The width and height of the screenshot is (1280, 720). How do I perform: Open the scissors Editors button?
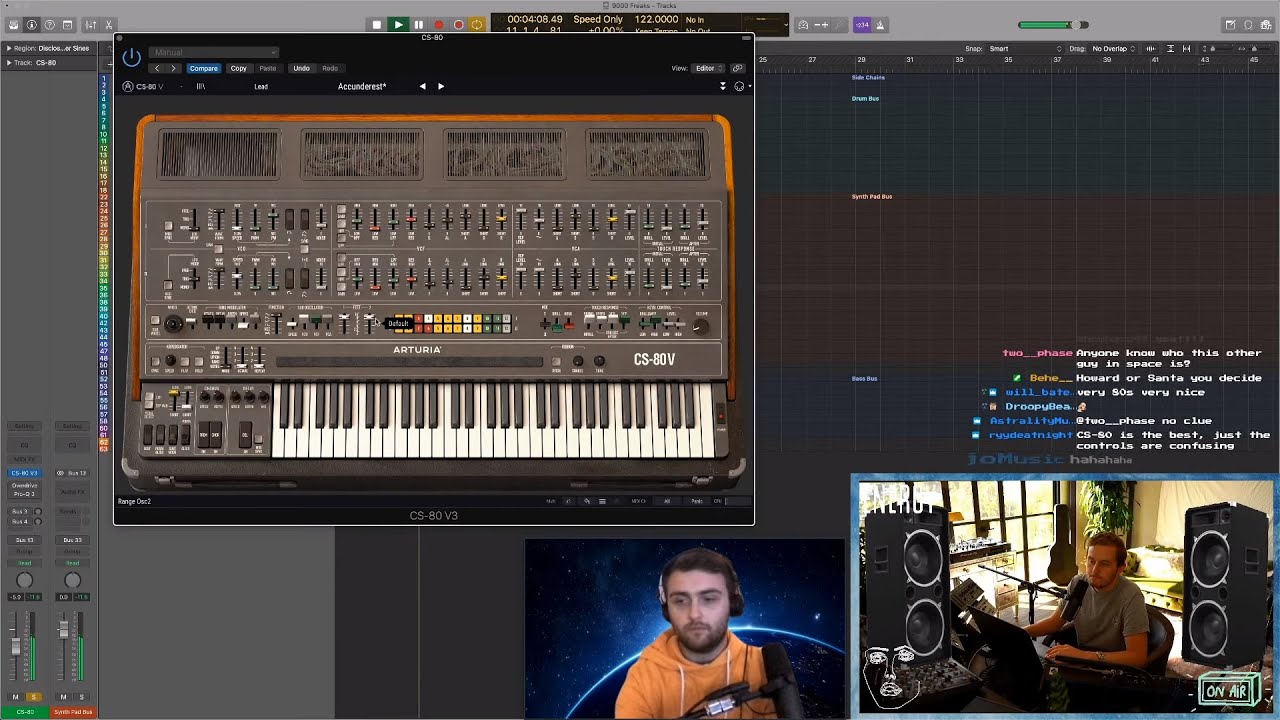tap(109, 25)
